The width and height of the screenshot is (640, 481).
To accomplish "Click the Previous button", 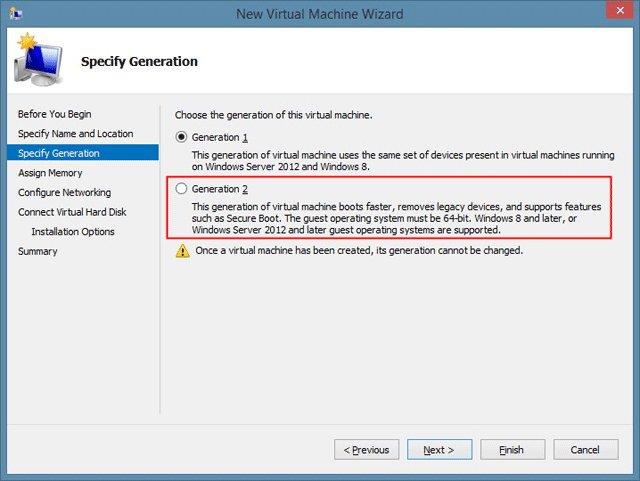I will pyautogui.click(x=367, y=450).
